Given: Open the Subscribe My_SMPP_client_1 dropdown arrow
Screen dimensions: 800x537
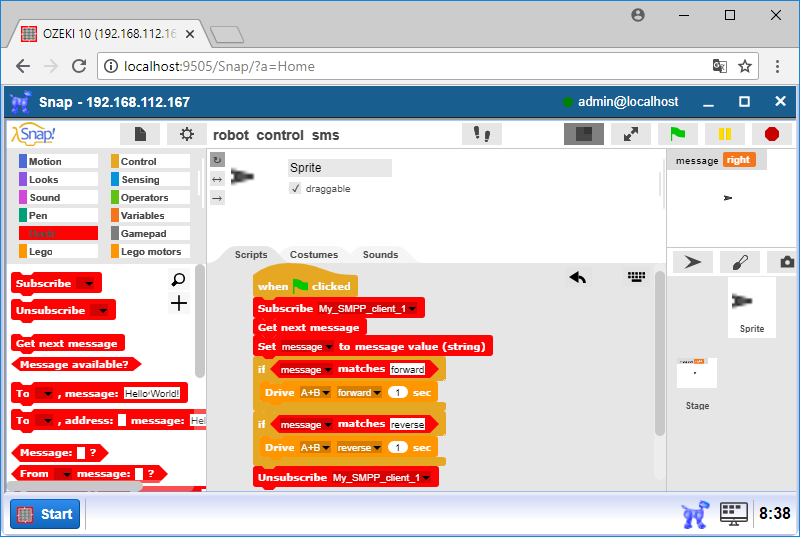Looking at the screenshot, I should point(412,309).
